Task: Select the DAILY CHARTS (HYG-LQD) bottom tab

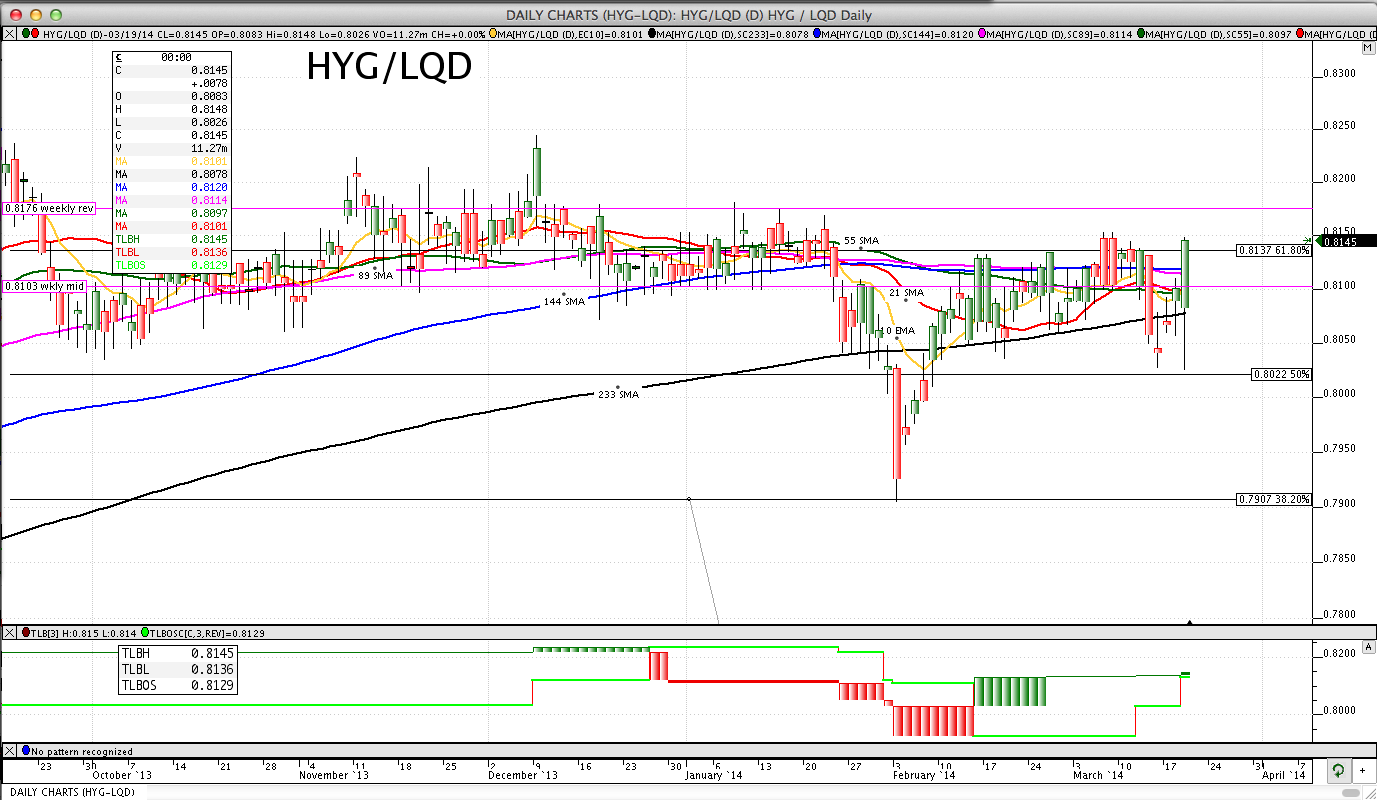Action: (x=73, y=792)
